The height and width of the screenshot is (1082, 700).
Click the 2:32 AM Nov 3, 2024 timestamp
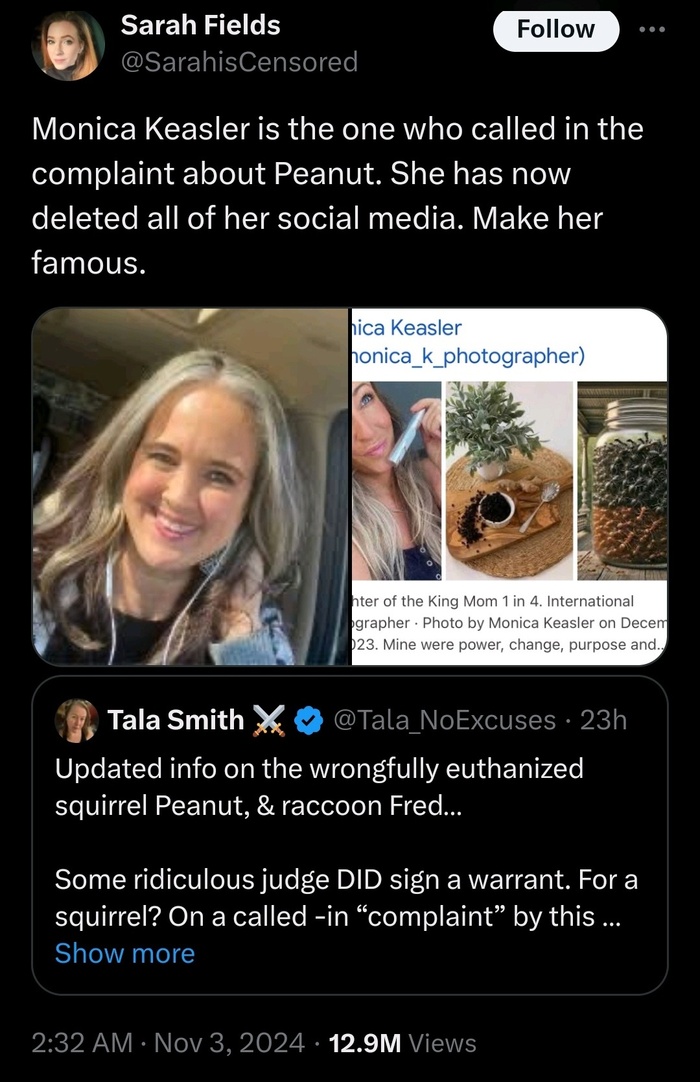(x=168, y=1043)
